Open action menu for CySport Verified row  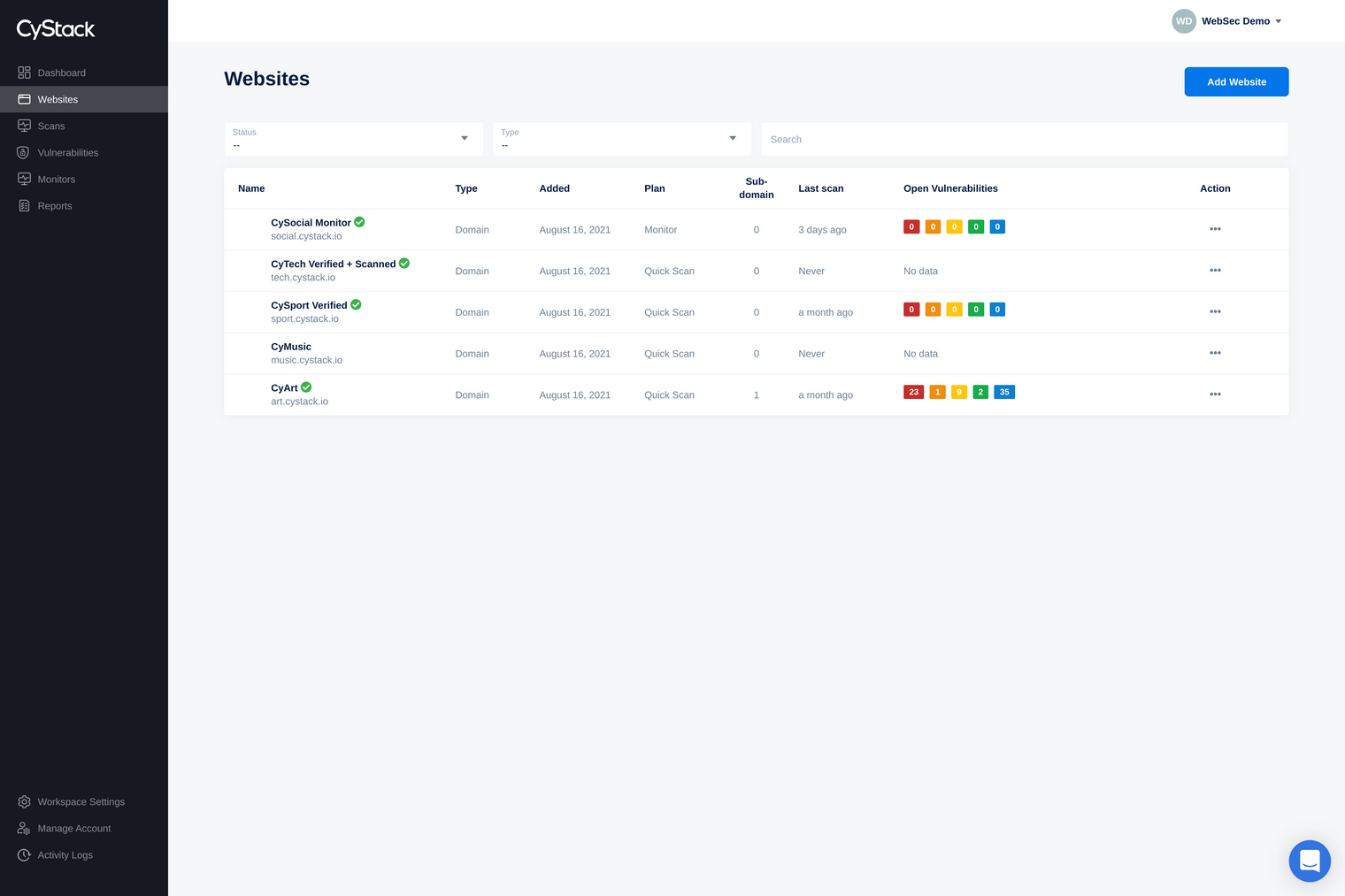tap(1215, 312)
